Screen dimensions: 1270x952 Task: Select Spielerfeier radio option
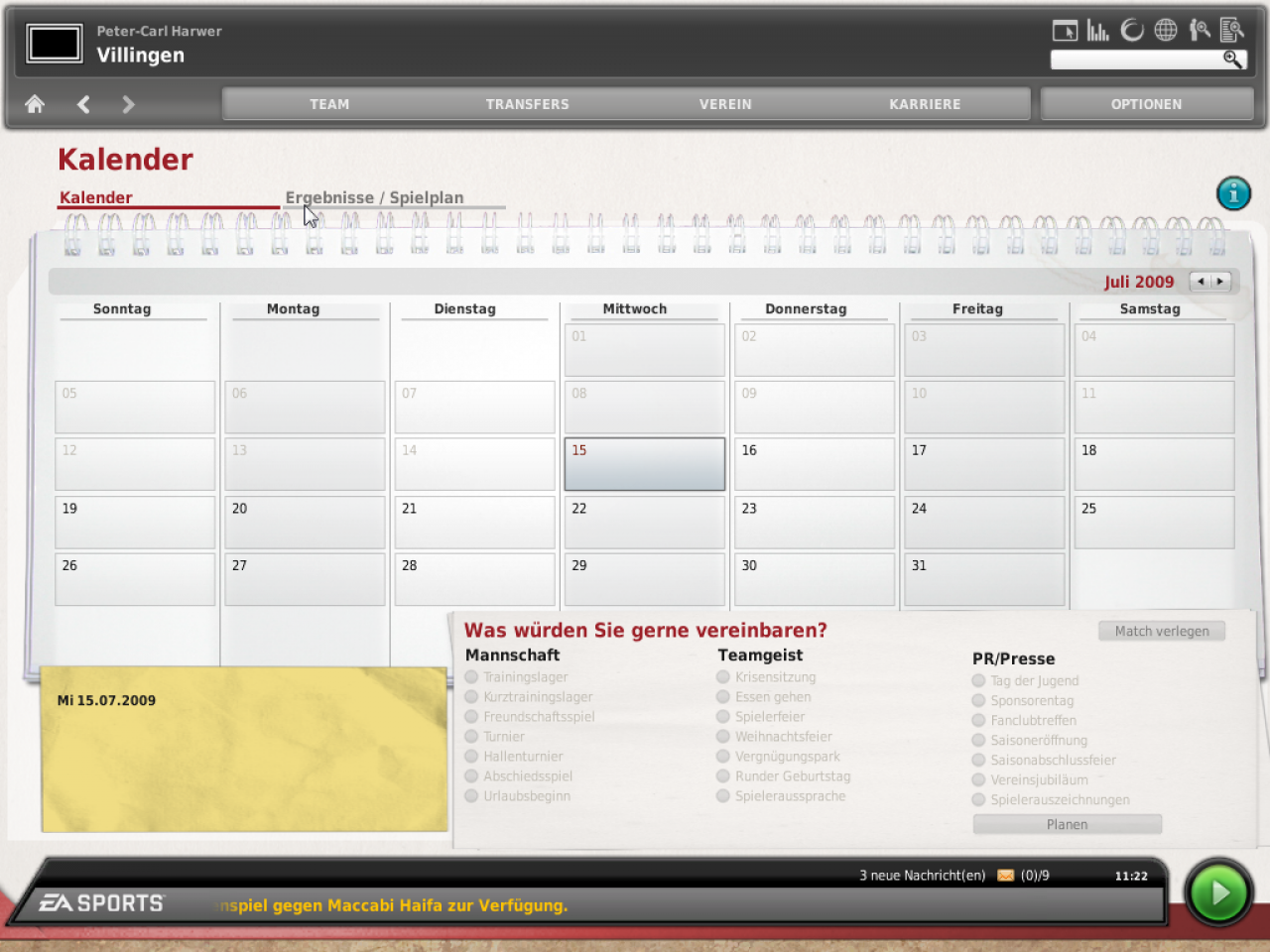tap(723, 717)
